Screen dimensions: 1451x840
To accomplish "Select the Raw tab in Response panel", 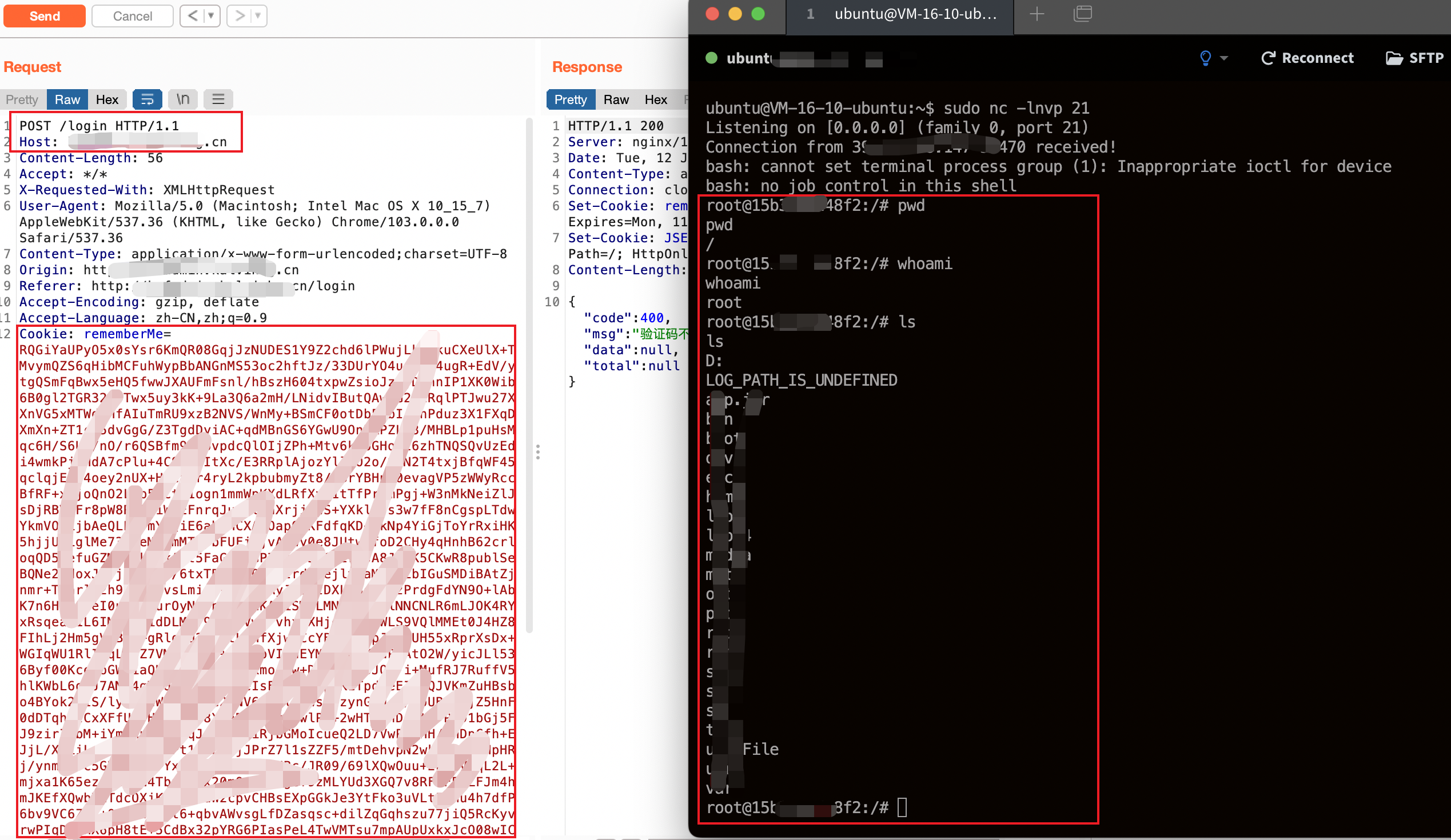I will pos(616,99).
